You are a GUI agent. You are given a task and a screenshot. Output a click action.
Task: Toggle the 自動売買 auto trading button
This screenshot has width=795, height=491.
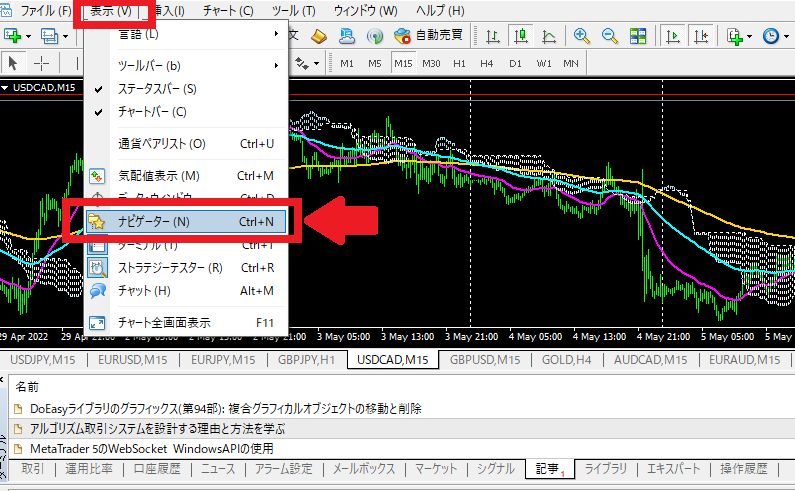click(x=429, y=35)
